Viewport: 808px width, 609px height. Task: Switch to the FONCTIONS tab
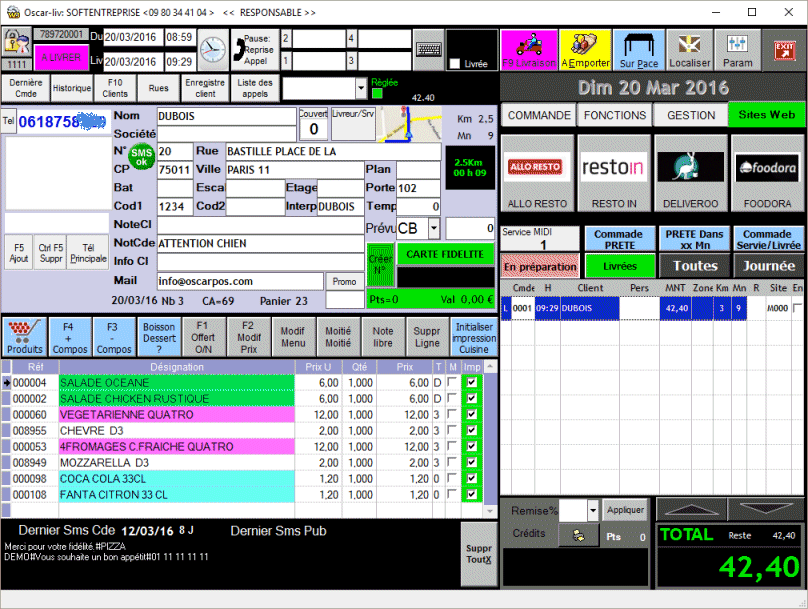coord(615,115)
